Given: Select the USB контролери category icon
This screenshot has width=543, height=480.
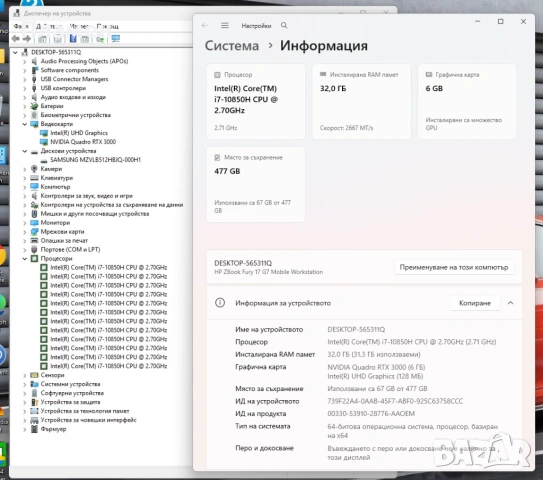Looking at the screenshot, I should click(34, 88).
